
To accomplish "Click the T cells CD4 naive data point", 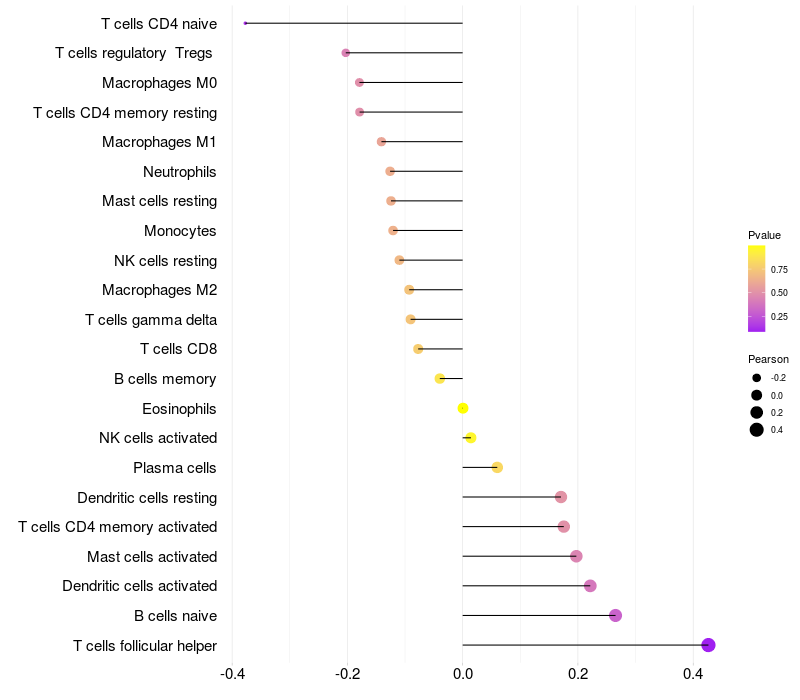I will 245,23.
